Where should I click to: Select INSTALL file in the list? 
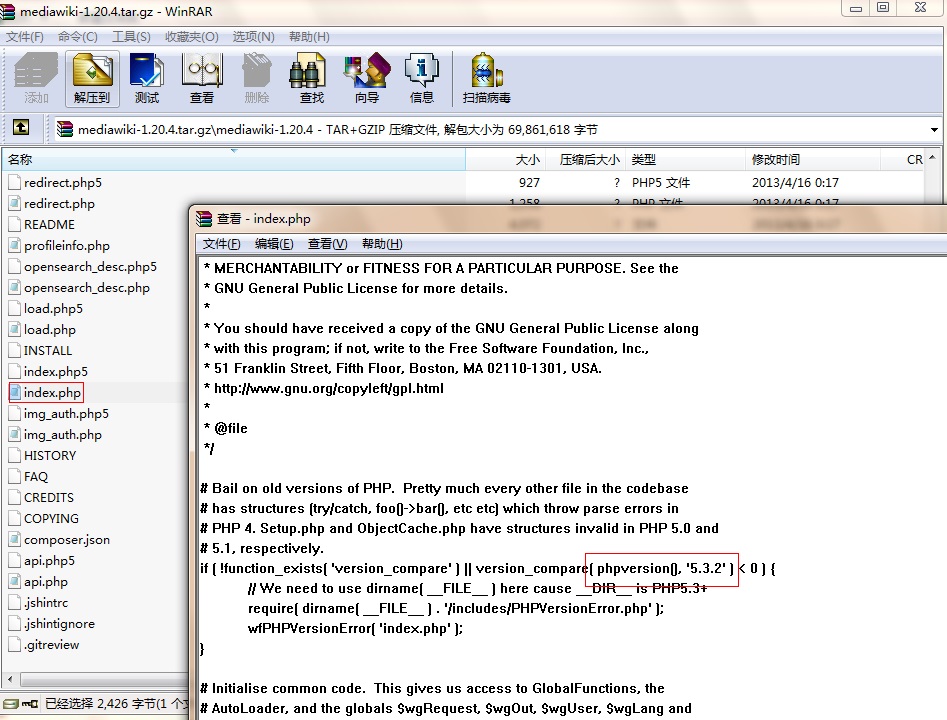pyautogui.click(x=48, y=350)
